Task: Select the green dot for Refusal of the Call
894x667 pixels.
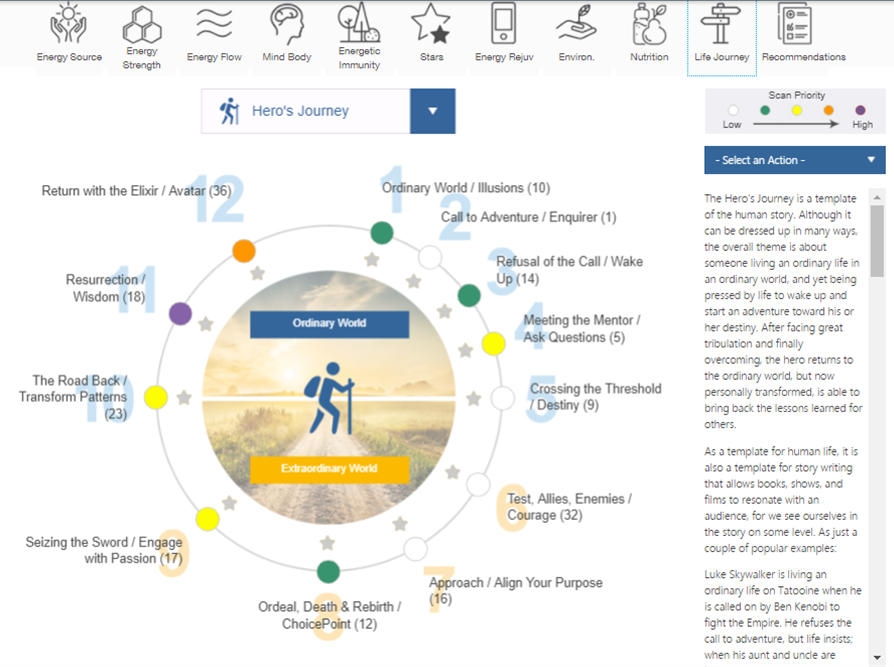Action: (x=469, y=295)
